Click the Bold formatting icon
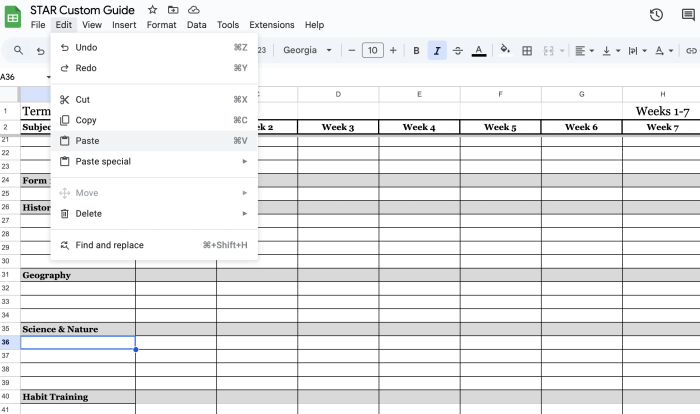This screenshot has height=414, width=700. tap(417, 50)
